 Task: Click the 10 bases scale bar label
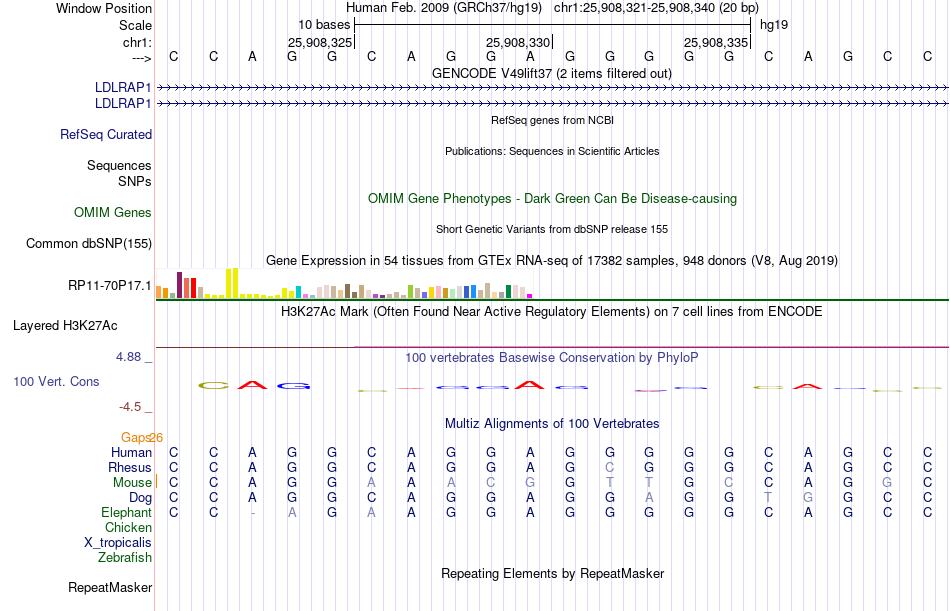point(324,25)
